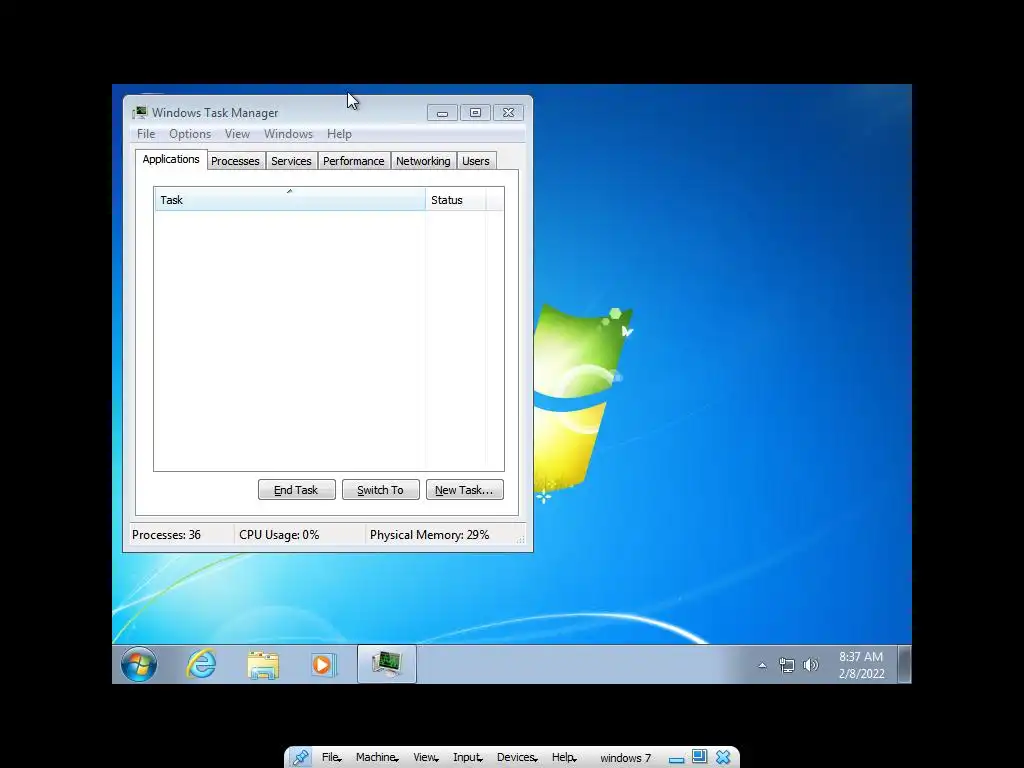Open VirtualBox Machine menu
Image resolution: width=1024 pixels, height=768 pixels.
pos(377,758)
